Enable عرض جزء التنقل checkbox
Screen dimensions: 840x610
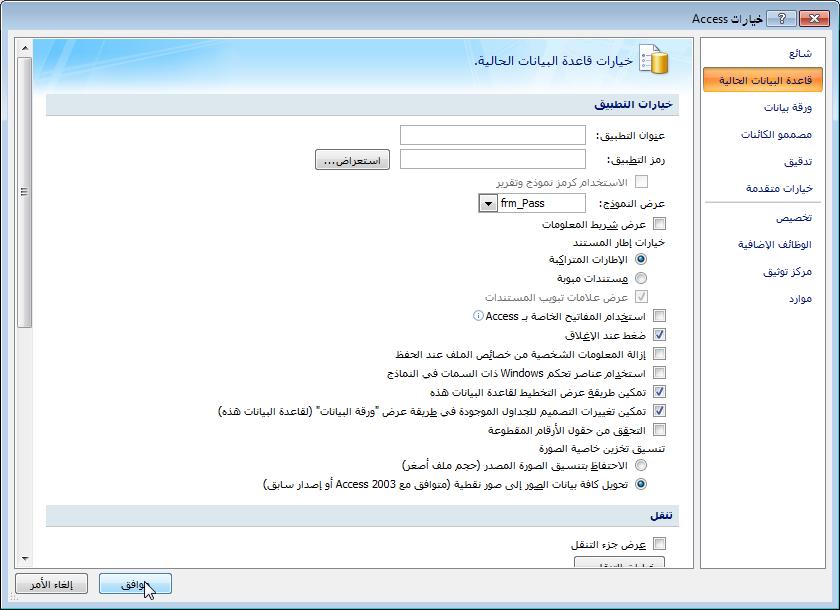[659, 544]
